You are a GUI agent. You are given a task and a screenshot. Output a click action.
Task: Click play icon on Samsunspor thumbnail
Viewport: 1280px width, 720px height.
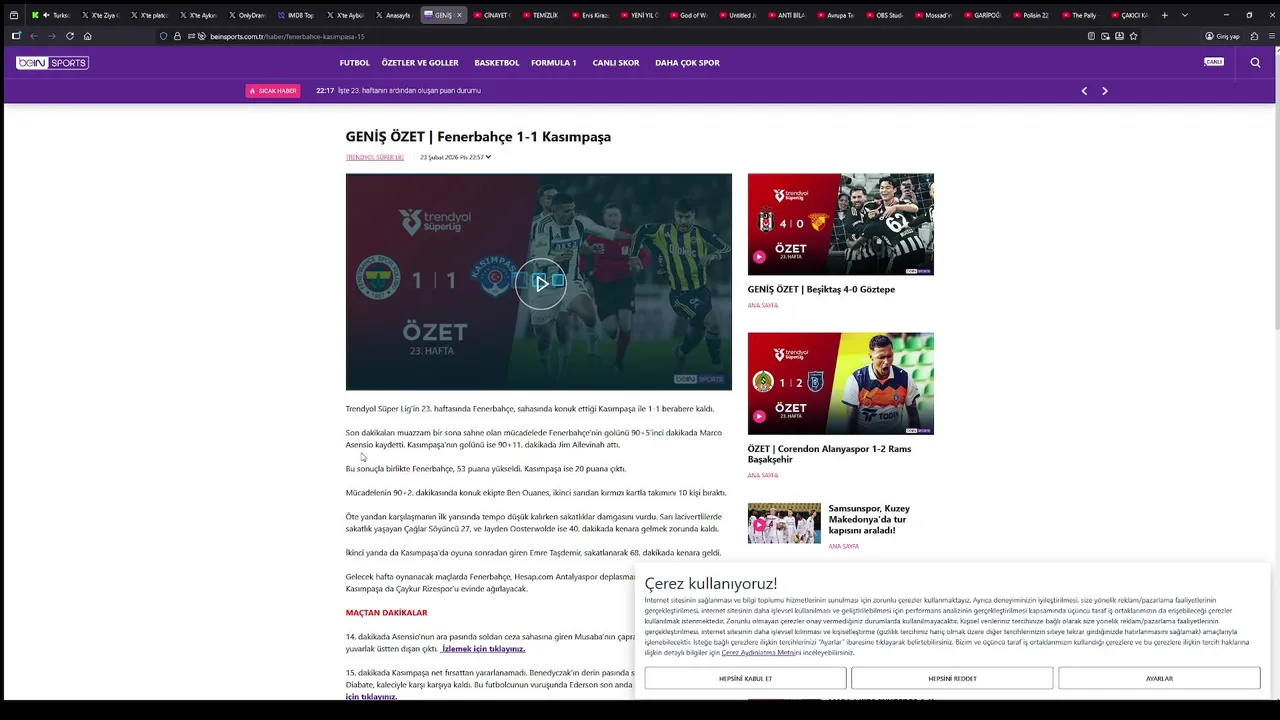pos(759,525)
